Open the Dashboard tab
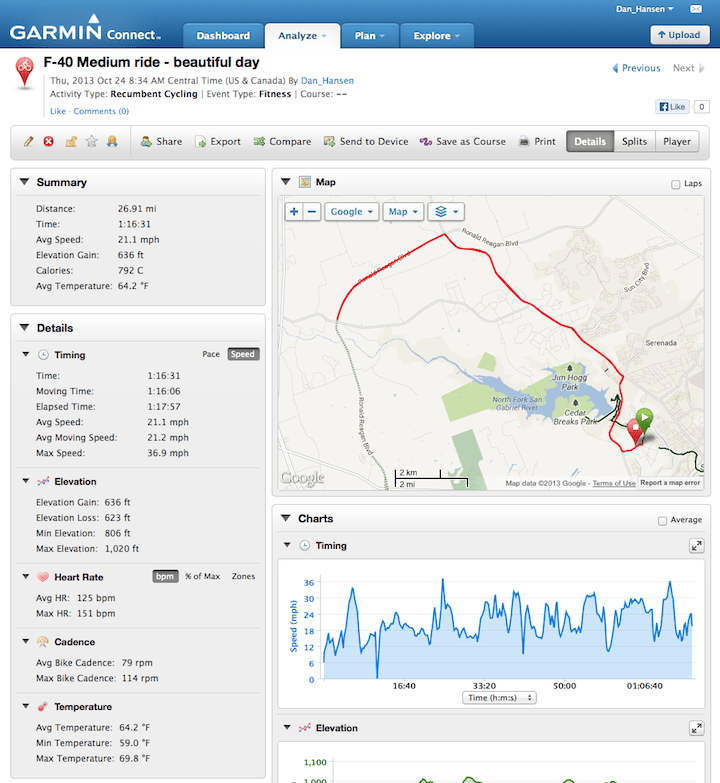Image resolution: width=720 pixels, height=783 pixels. [x=223, y=36]
